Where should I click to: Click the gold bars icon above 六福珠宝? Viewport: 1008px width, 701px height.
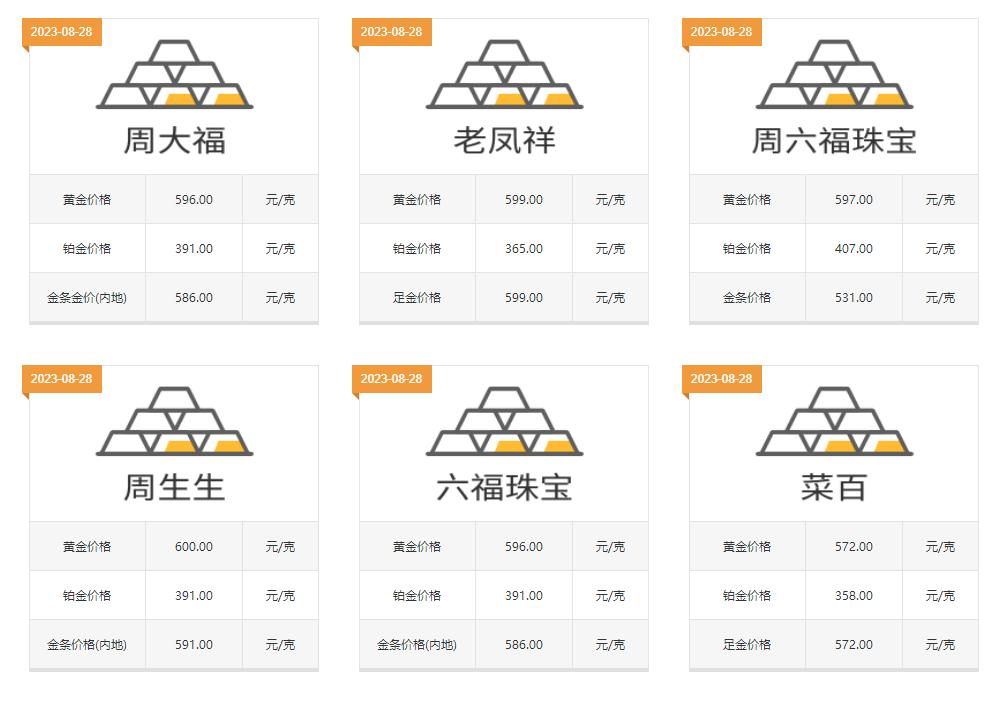coord(504,421)
